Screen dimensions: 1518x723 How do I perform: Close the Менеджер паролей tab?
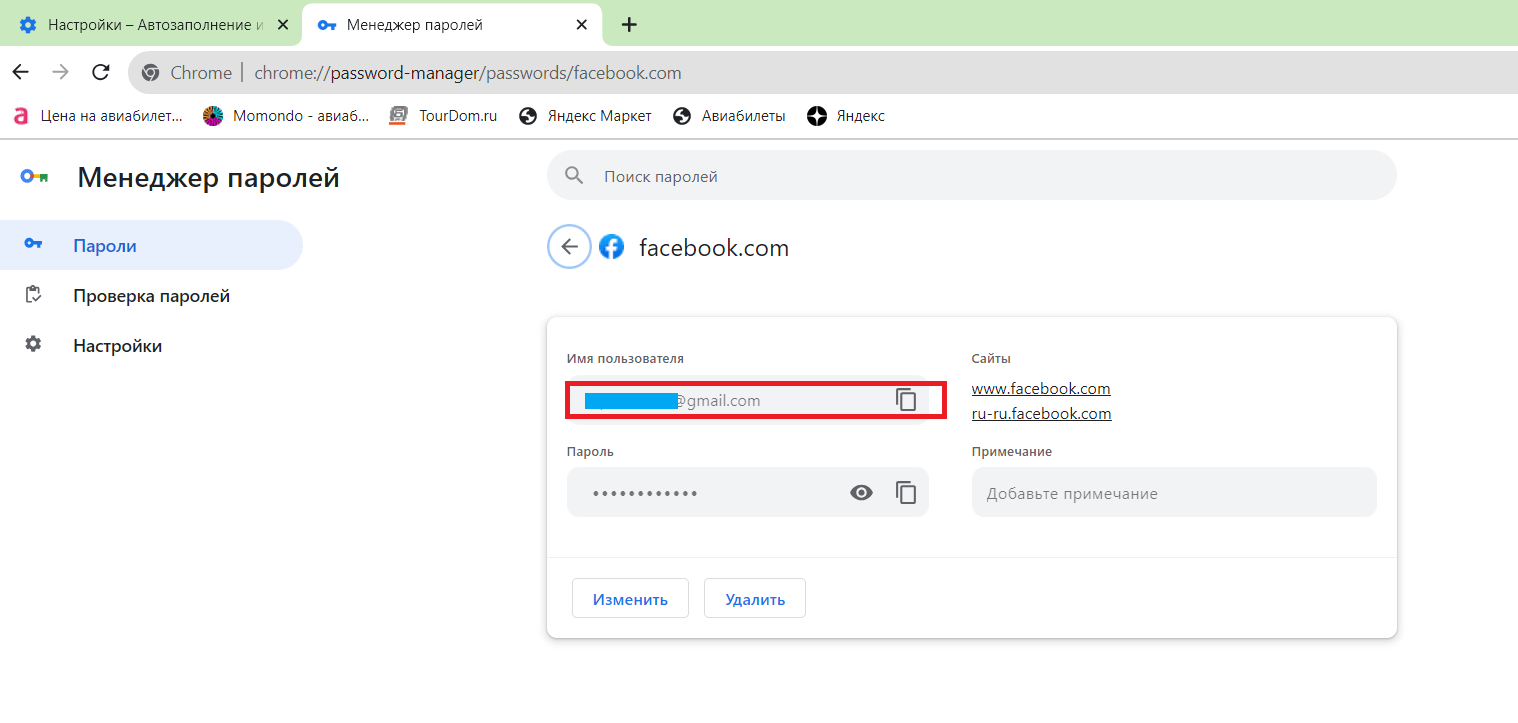point(582,25)
